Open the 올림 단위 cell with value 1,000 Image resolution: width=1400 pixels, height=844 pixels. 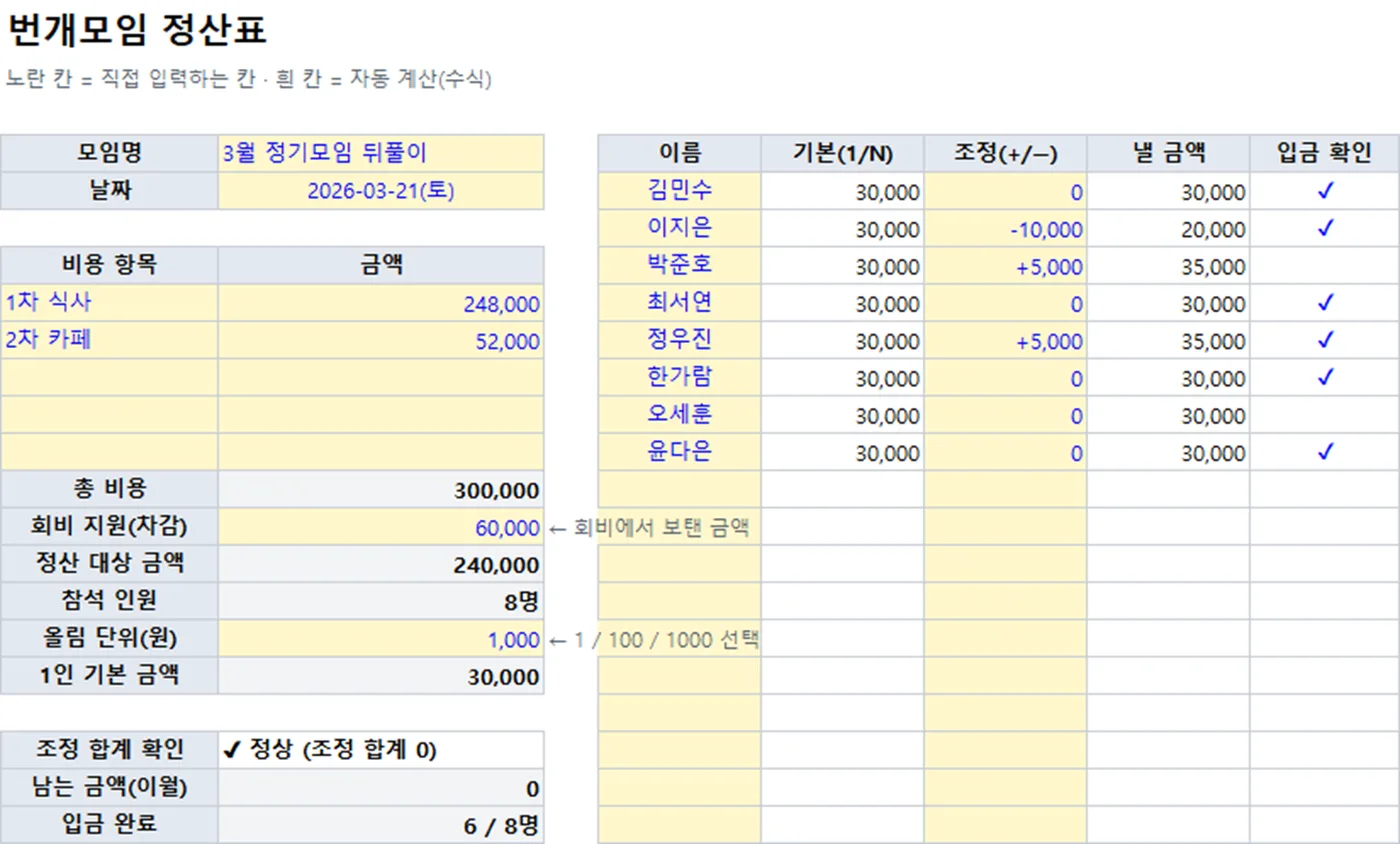click(x=381, y=638)
